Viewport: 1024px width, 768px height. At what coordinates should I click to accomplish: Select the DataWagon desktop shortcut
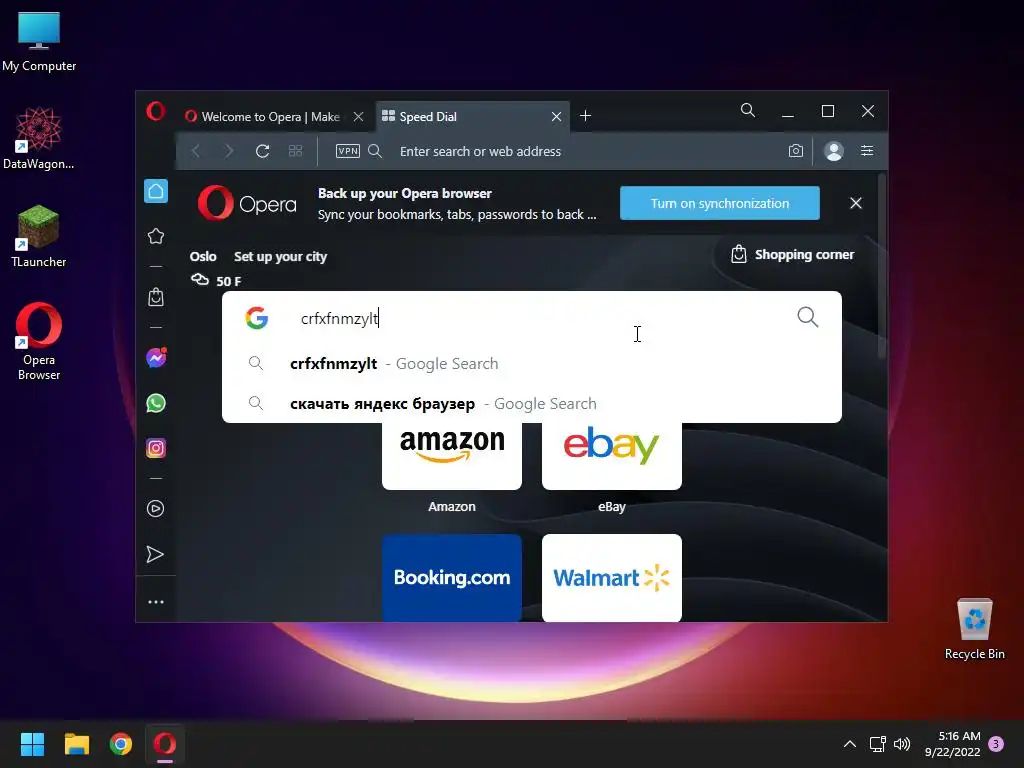click(39, 138)
